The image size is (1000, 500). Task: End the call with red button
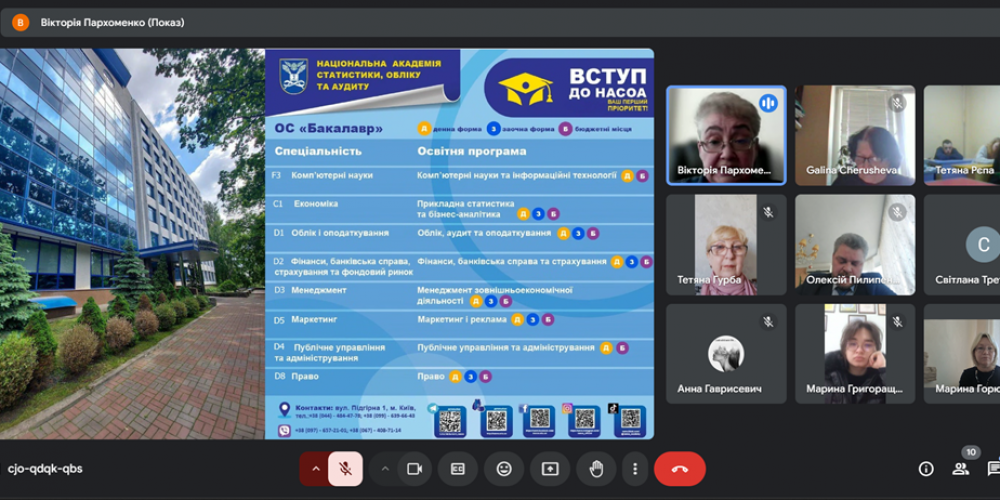[x=680, y=468]
